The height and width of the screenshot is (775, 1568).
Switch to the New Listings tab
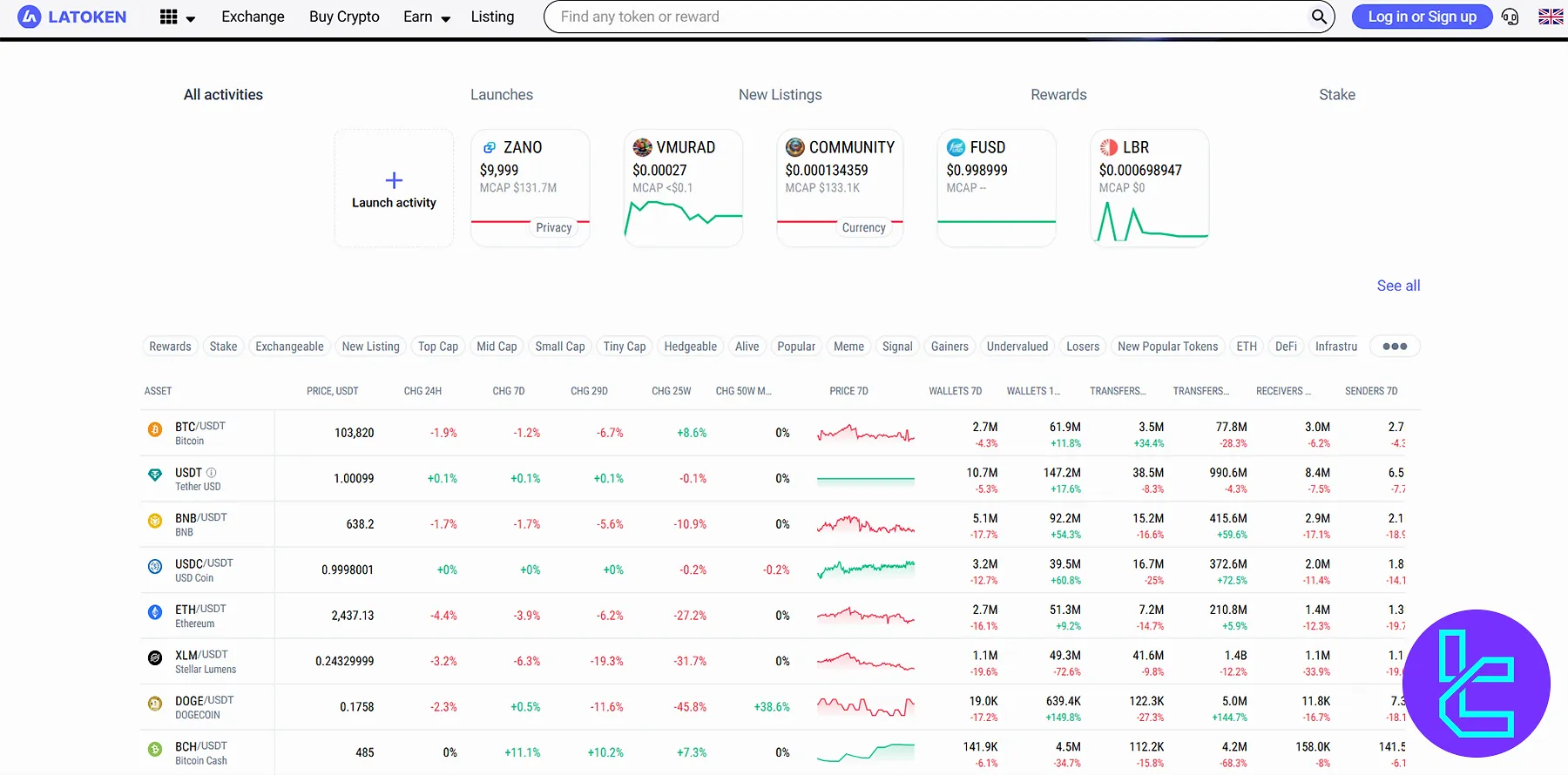pyautogui.click(x=781, y=95)
